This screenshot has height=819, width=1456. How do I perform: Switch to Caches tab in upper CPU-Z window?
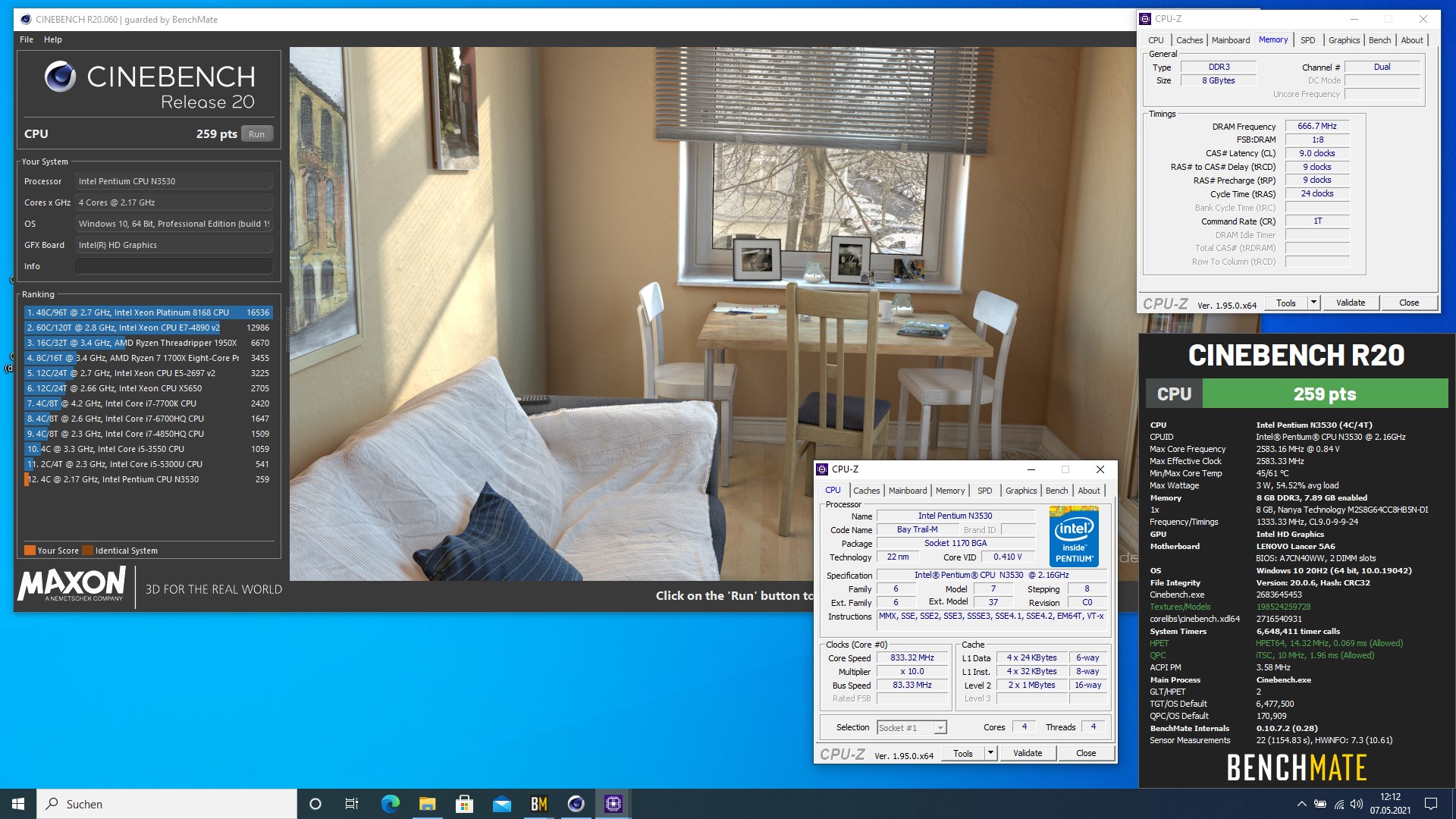(x=1189, y=40)
